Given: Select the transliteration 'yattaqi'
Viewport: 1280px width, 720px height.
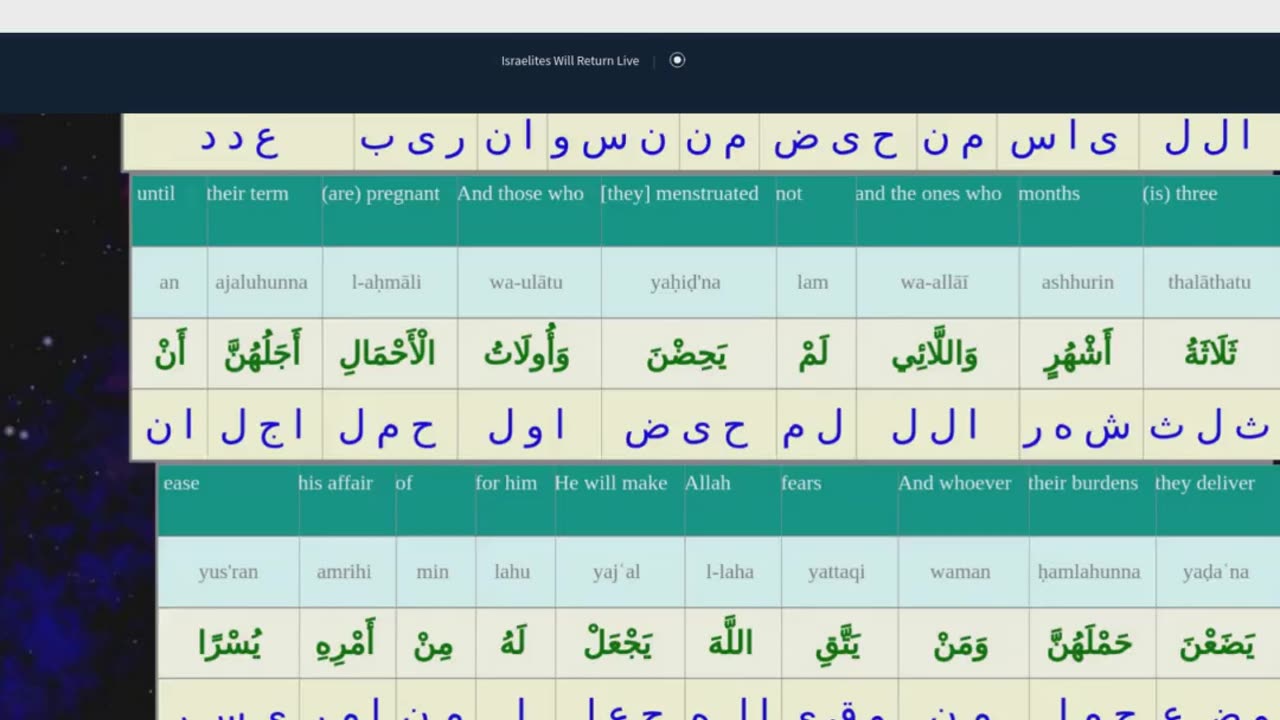Looking at the screenshot, I should click(x=836, y=572).
